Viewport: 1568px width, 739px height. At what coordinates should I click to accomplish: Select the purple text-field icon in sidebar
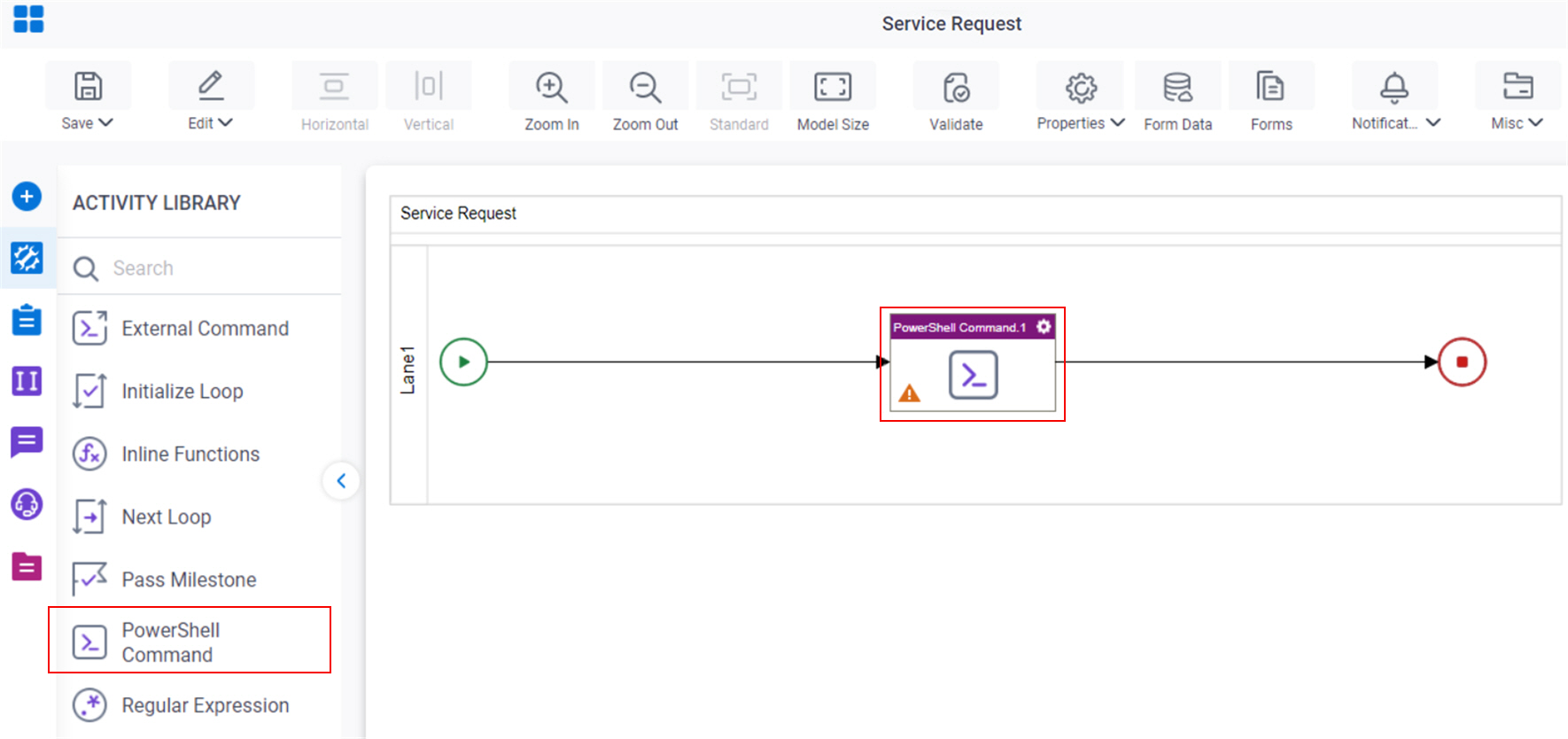tap(27, 381)
